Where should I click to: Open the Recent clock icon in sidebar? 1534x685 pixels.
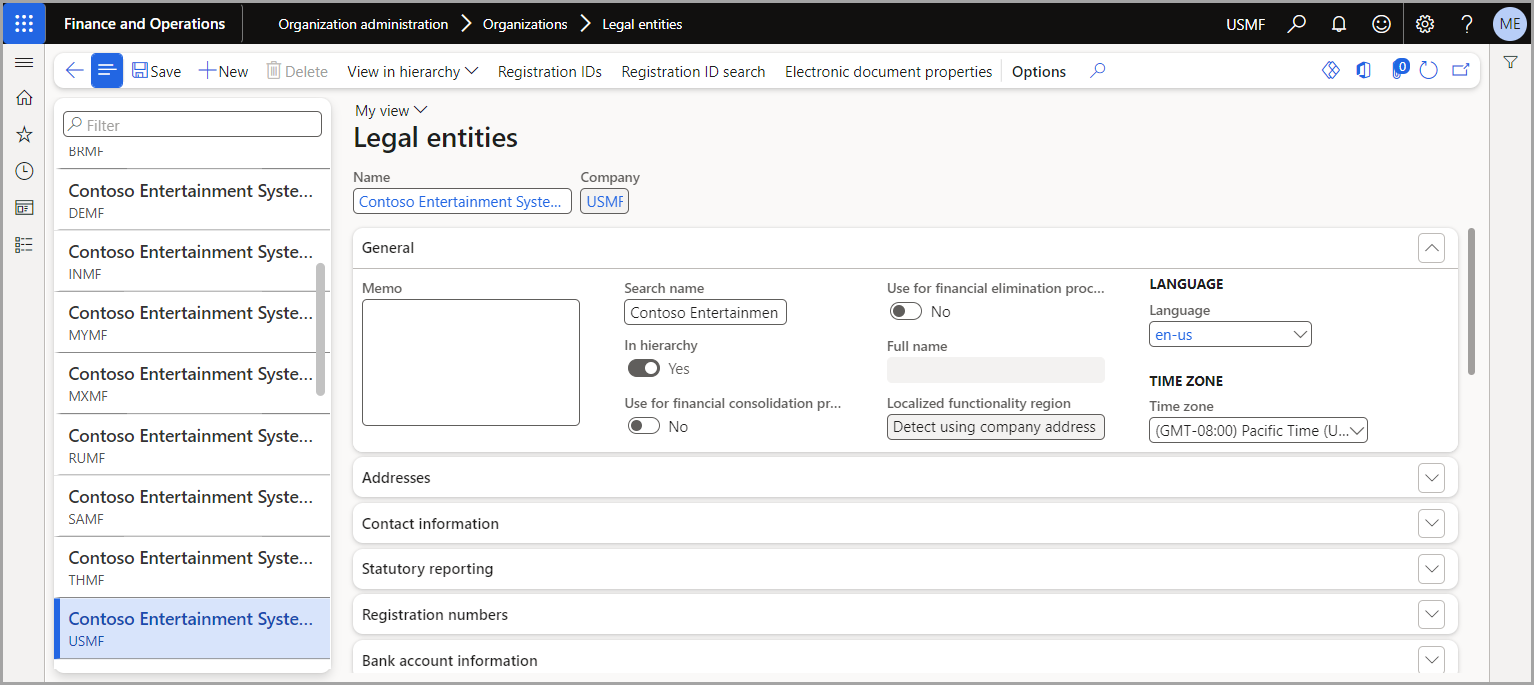24,171
